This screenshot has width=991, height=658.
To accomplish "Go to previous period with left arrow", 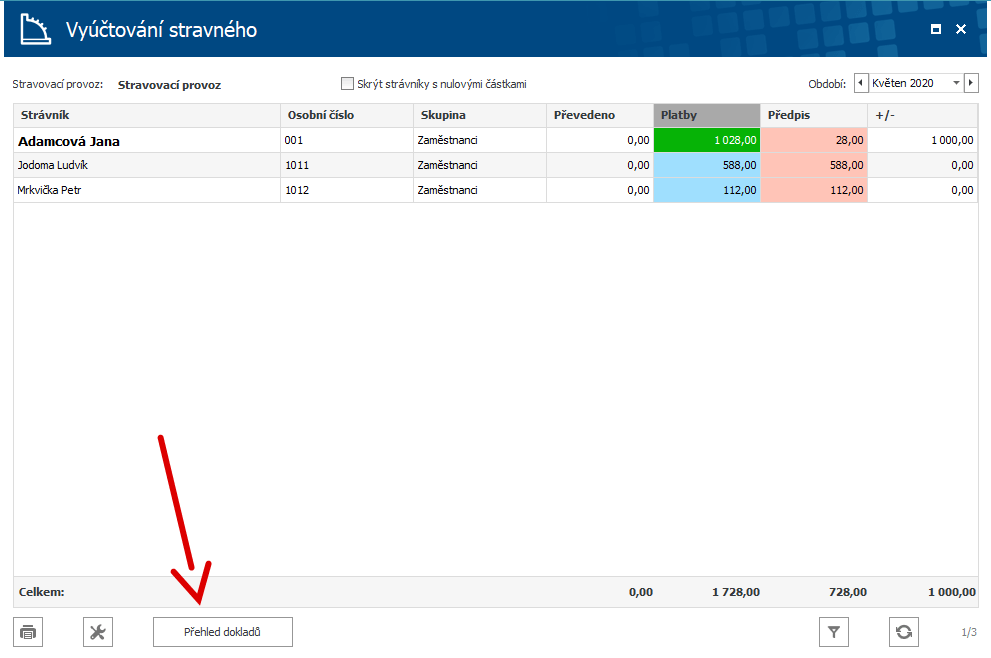I will tap(861, 83).
